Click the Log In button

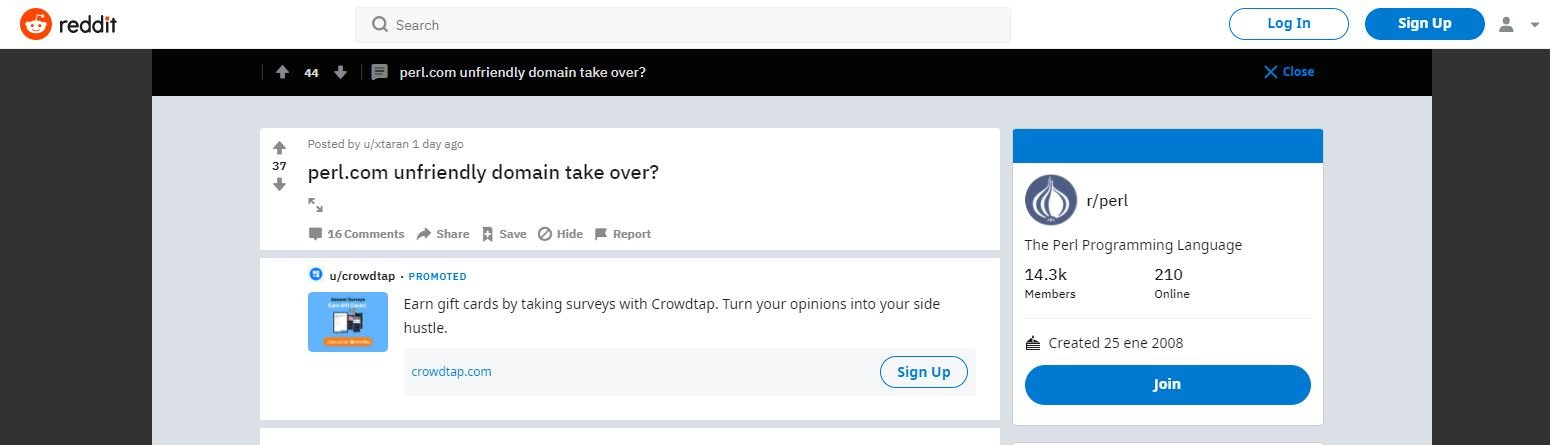(x=1289, y=24)
